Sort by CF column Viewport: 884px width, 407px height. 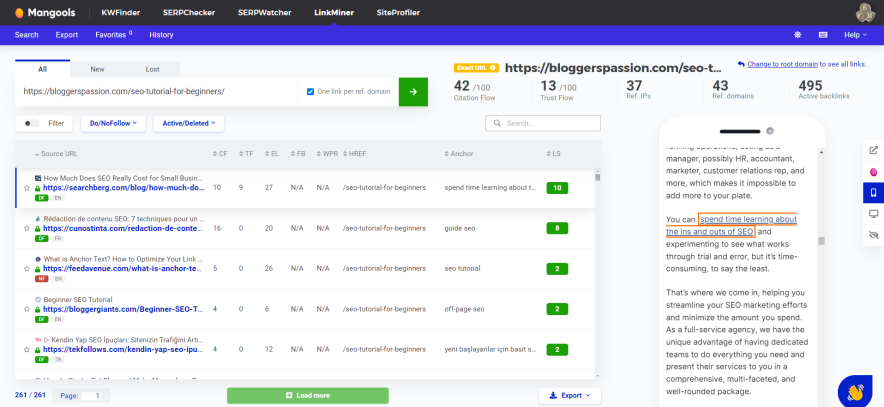tap(220, 154)
